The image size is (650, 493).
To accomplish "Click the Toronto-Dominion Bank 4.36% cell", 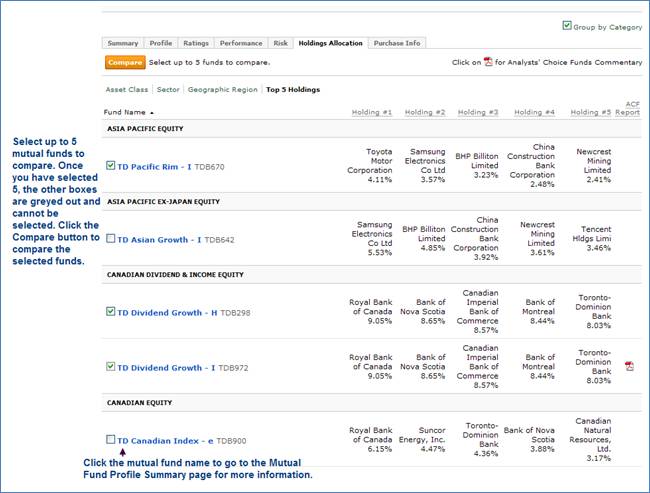I will click(480, 440).
